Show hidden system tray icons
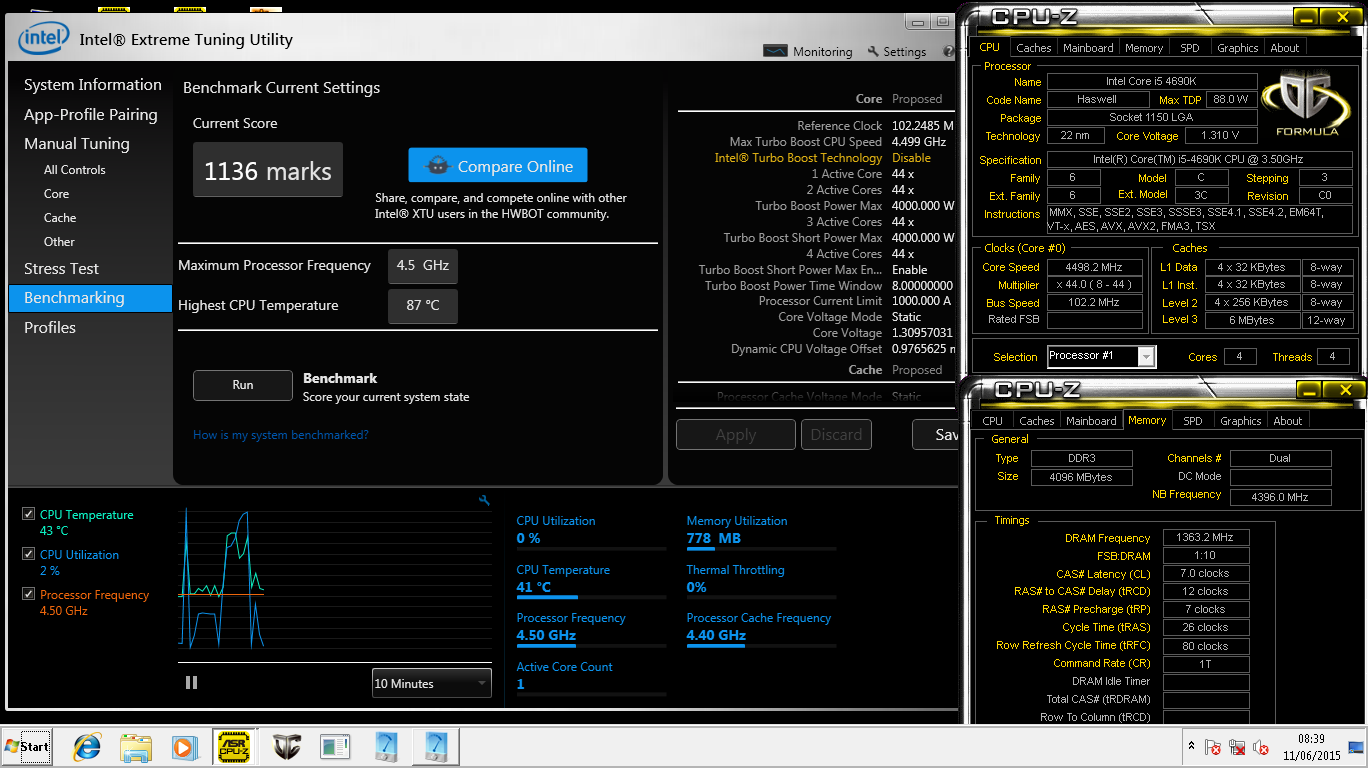 1191,746
